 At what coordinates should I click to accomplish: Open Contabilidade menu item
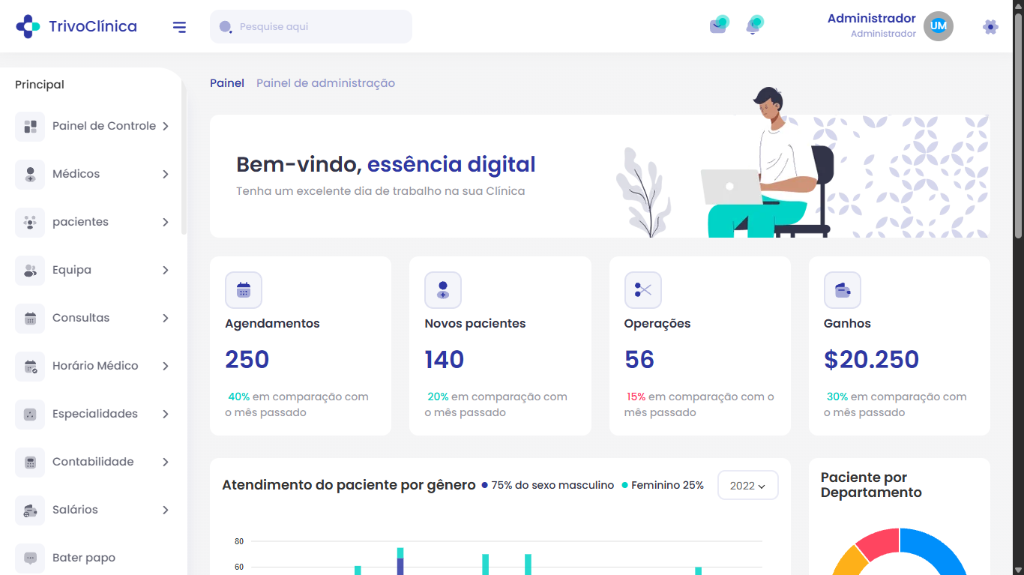pos(93,462)
